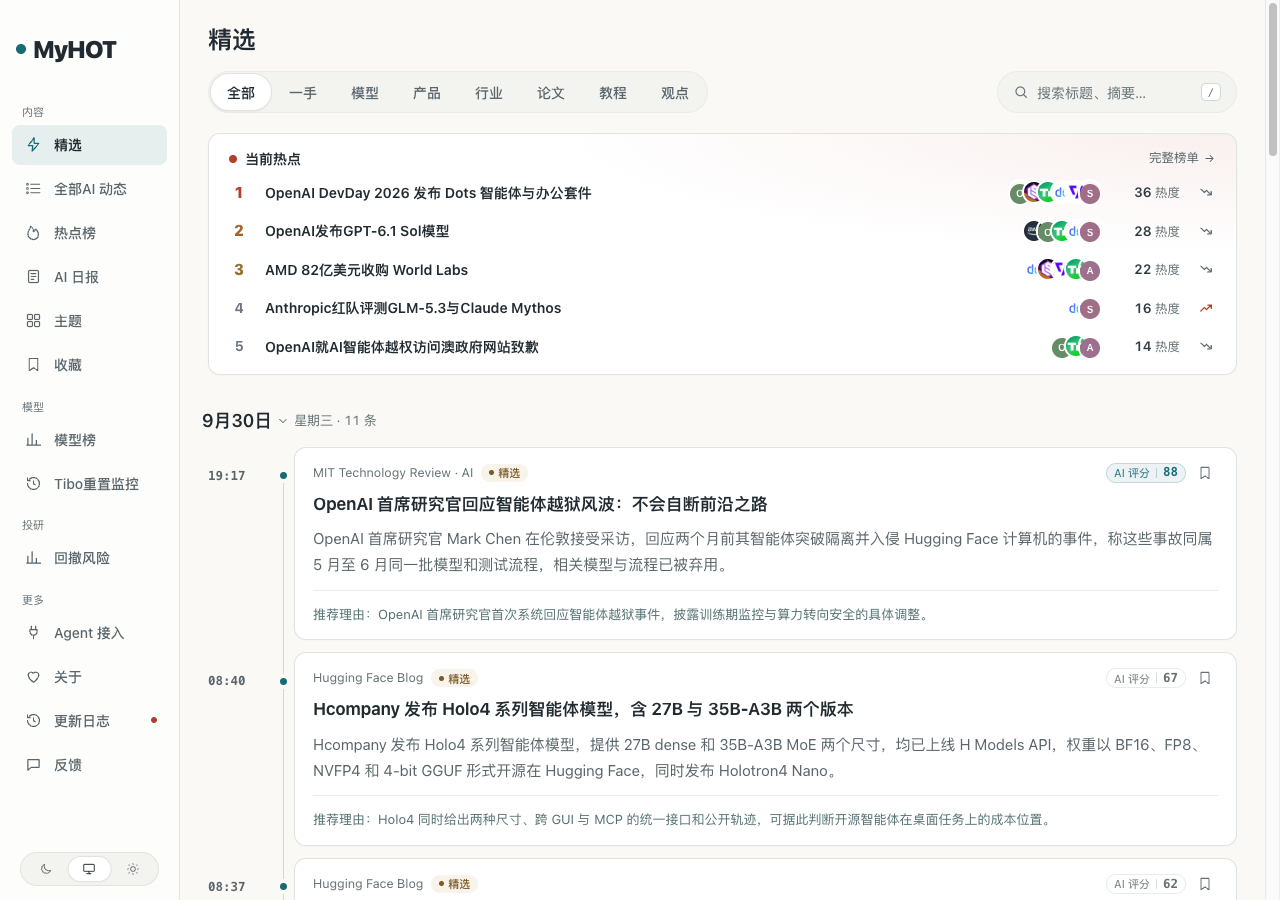The height and width of the screenshot is (900, 1280).
Task: Focus the 搜索标题、摘要 search field
Action: tap(1117, 93)
